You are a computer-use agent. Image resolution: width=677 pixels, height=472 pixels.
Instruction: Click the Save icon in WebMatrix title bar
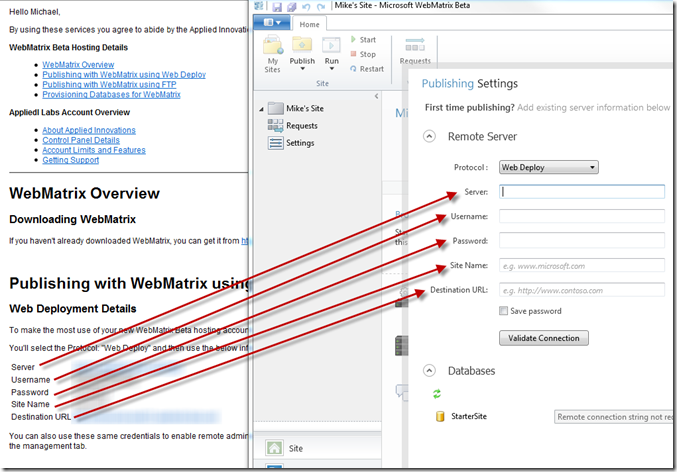(x=277, y=6)
